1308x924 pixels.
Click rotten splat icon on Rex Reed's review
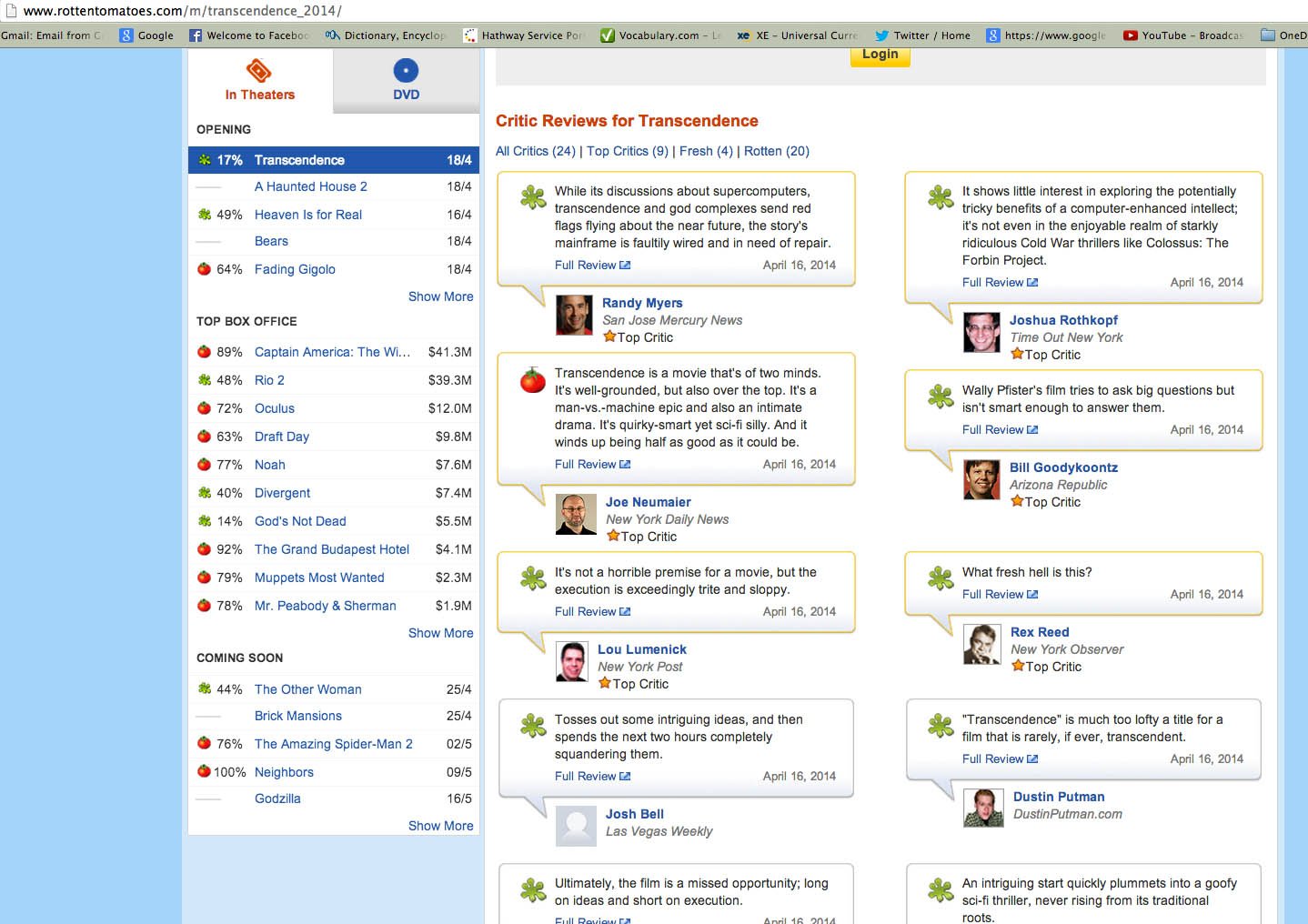940,578
